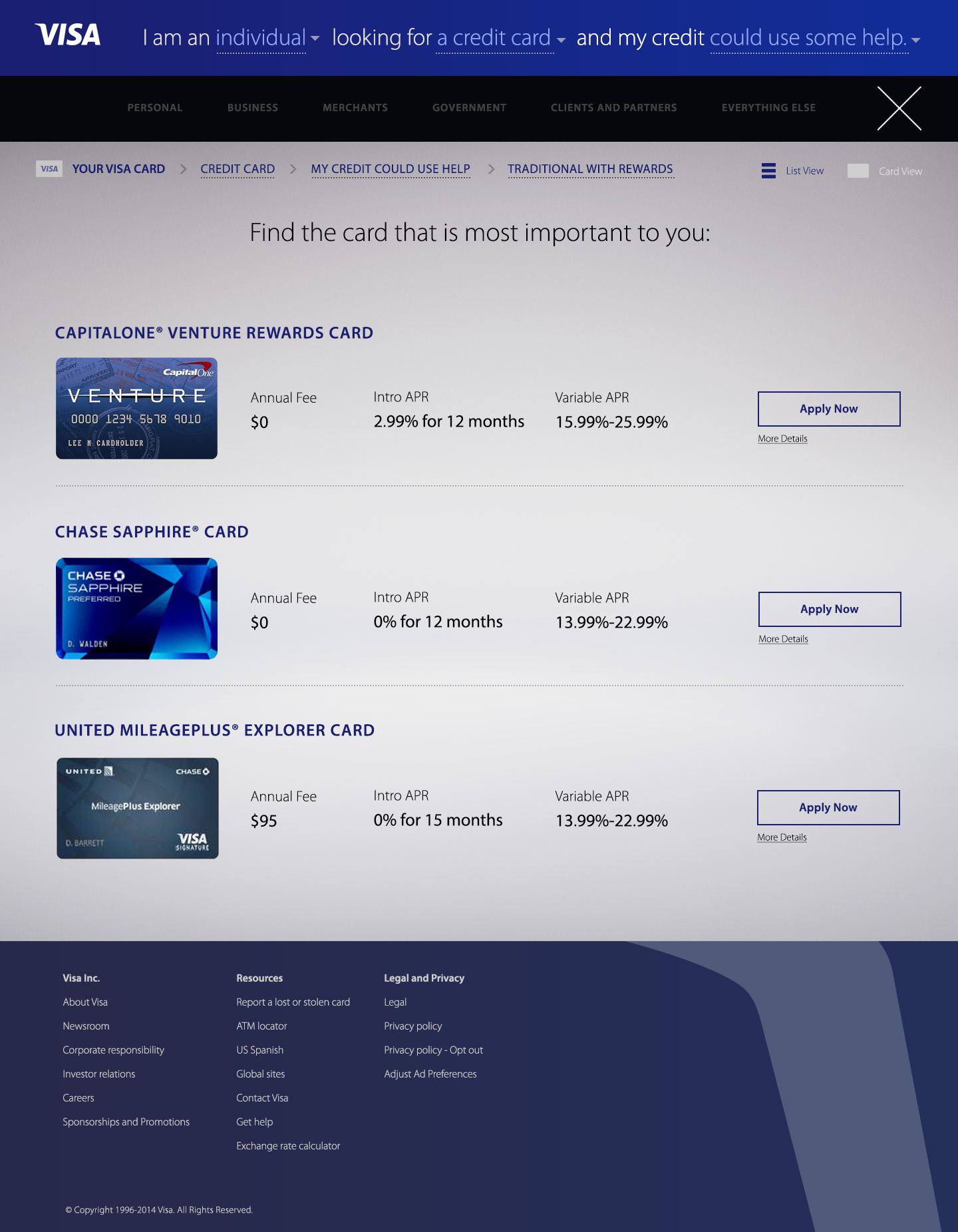Click the '0% for 15 months' intro APR
Viewport: 958px width, 1232px height.
coord(438,820)
